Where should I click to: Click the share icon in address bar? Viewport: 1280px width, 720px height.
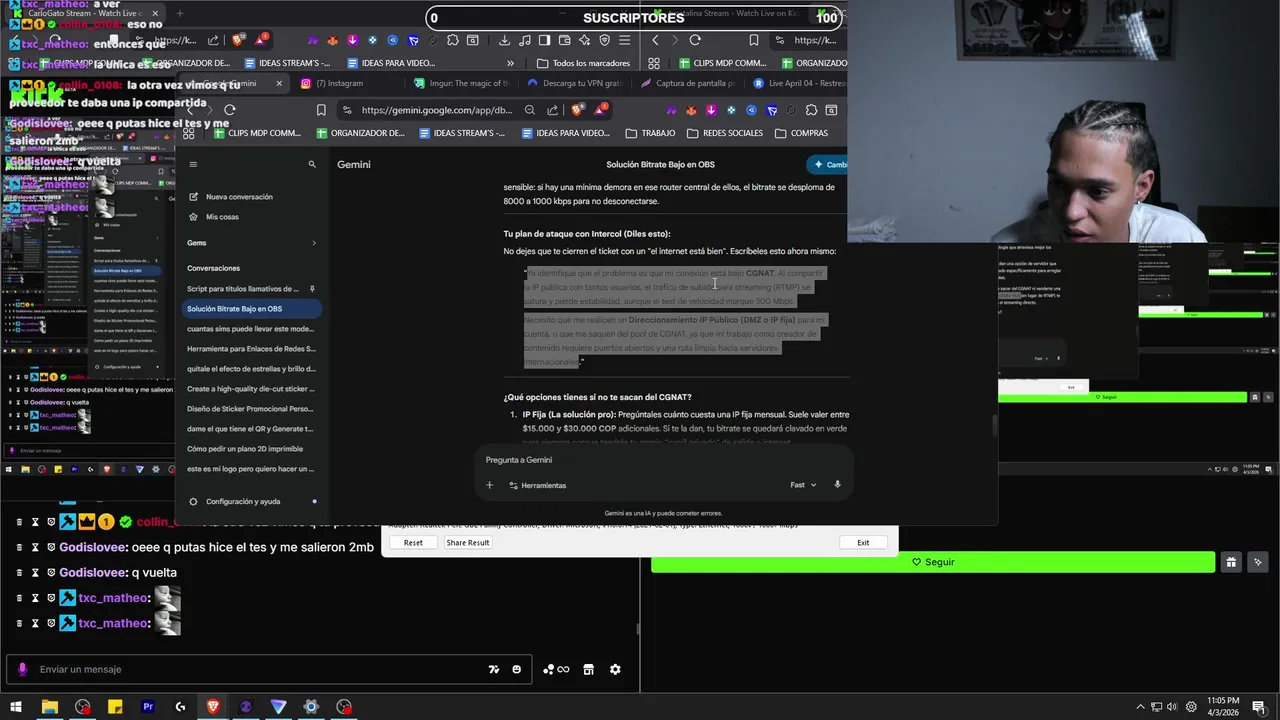(553, 110)
